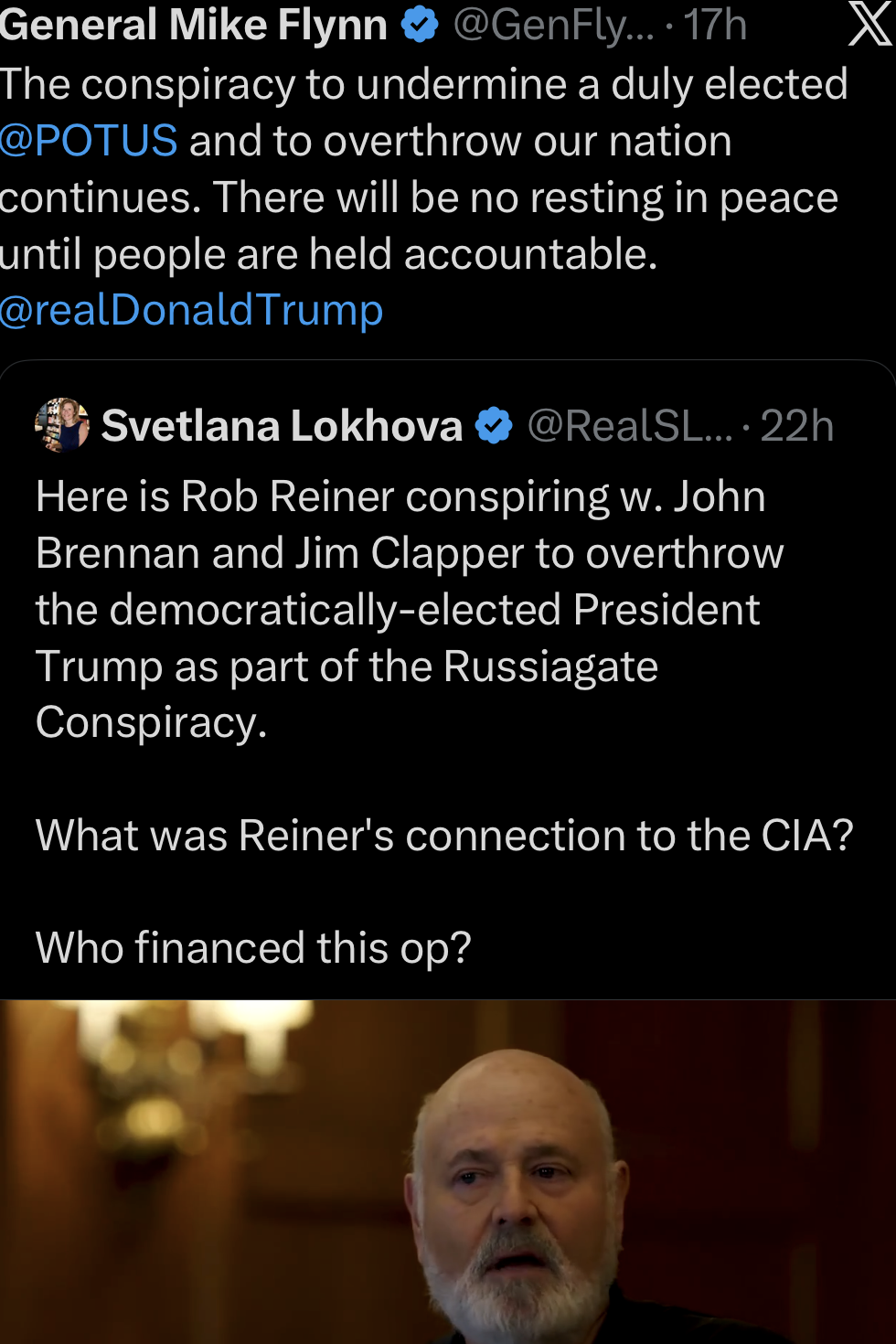Viewport: 896px width, 1344px height.
Task: Click the @RealSL... handle
Action: click(630, 426)
